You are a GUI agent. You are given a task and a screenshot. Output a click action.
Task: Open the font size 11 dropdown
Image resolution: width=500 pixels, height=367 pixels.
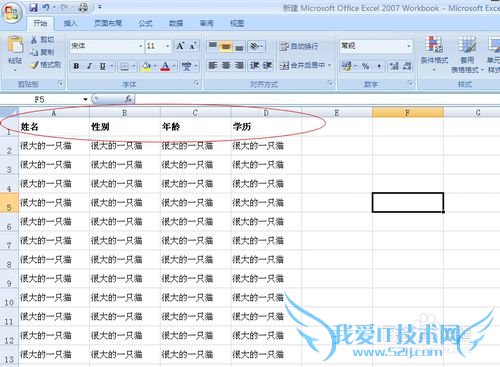point(168,46)
